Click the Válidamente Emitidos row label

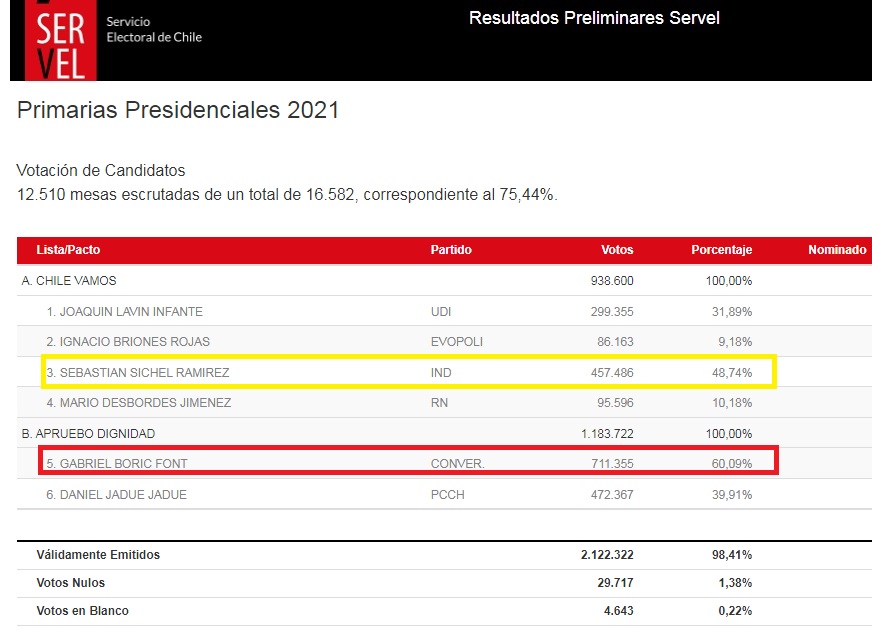tap(98, 555)
